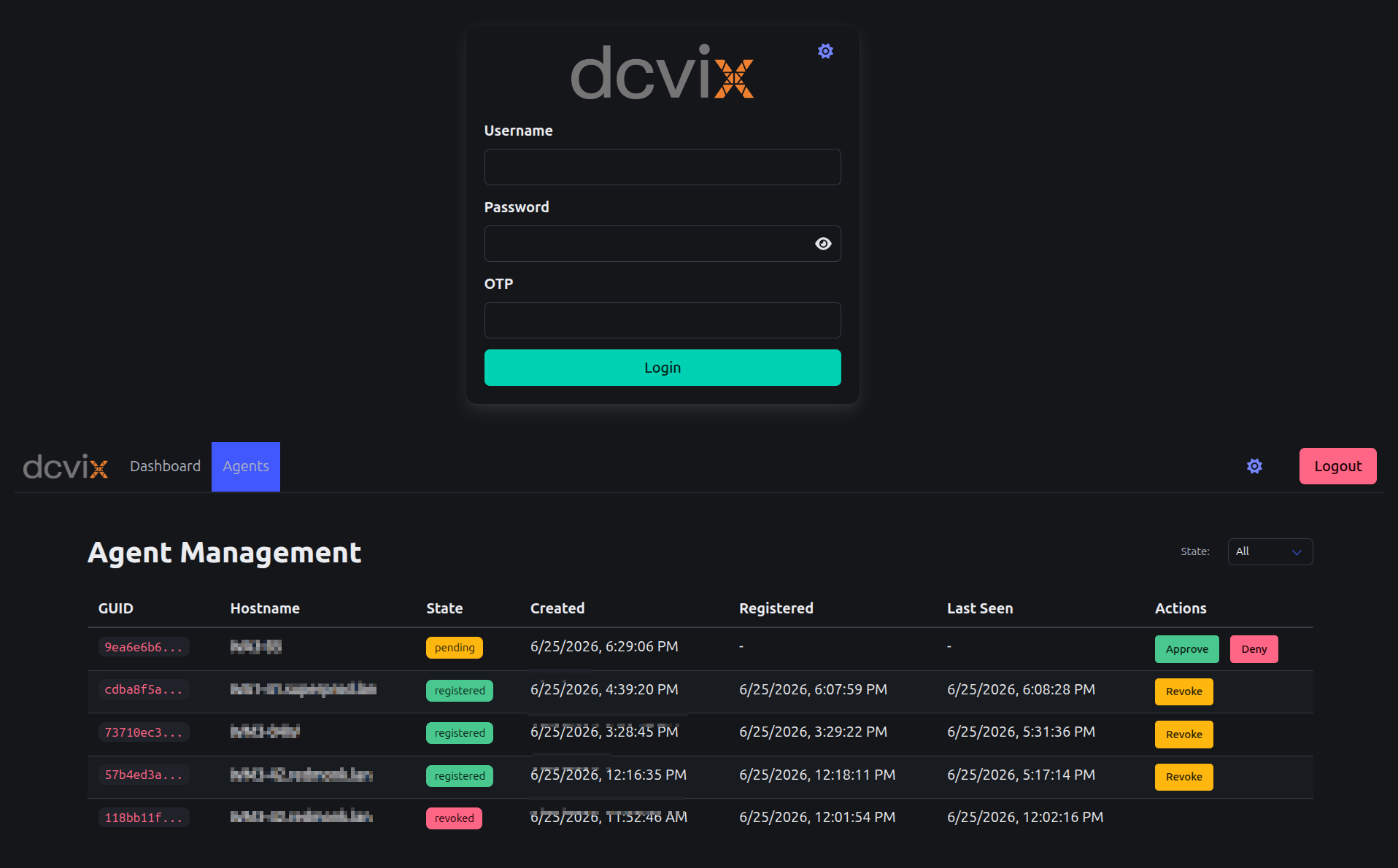Click registered badge in 57b4ed3a row
1398x868 pixels.
pos(460,776)
